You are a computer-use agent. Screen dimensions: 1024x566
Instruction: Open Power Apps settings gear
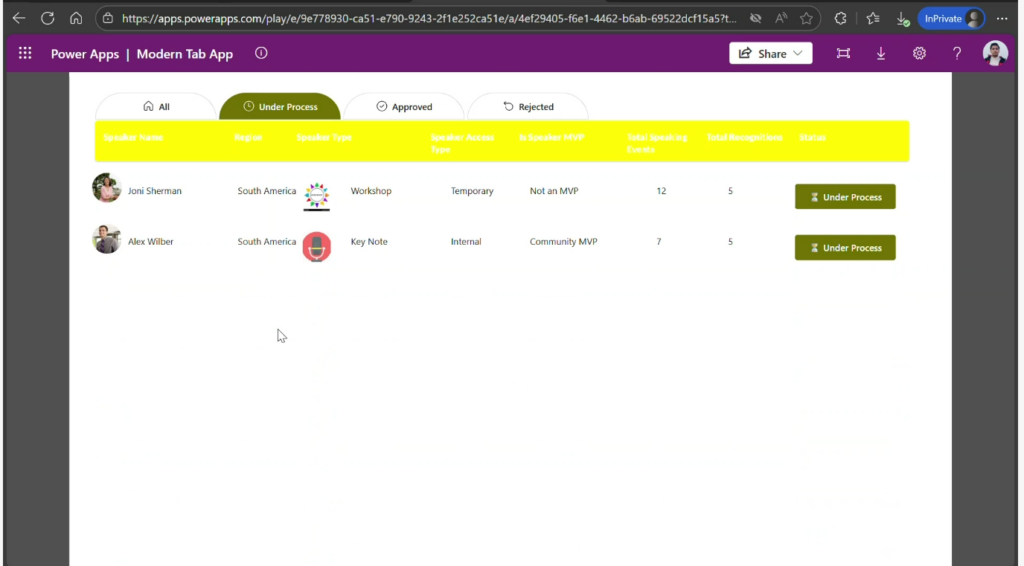(x=919, y=54)
